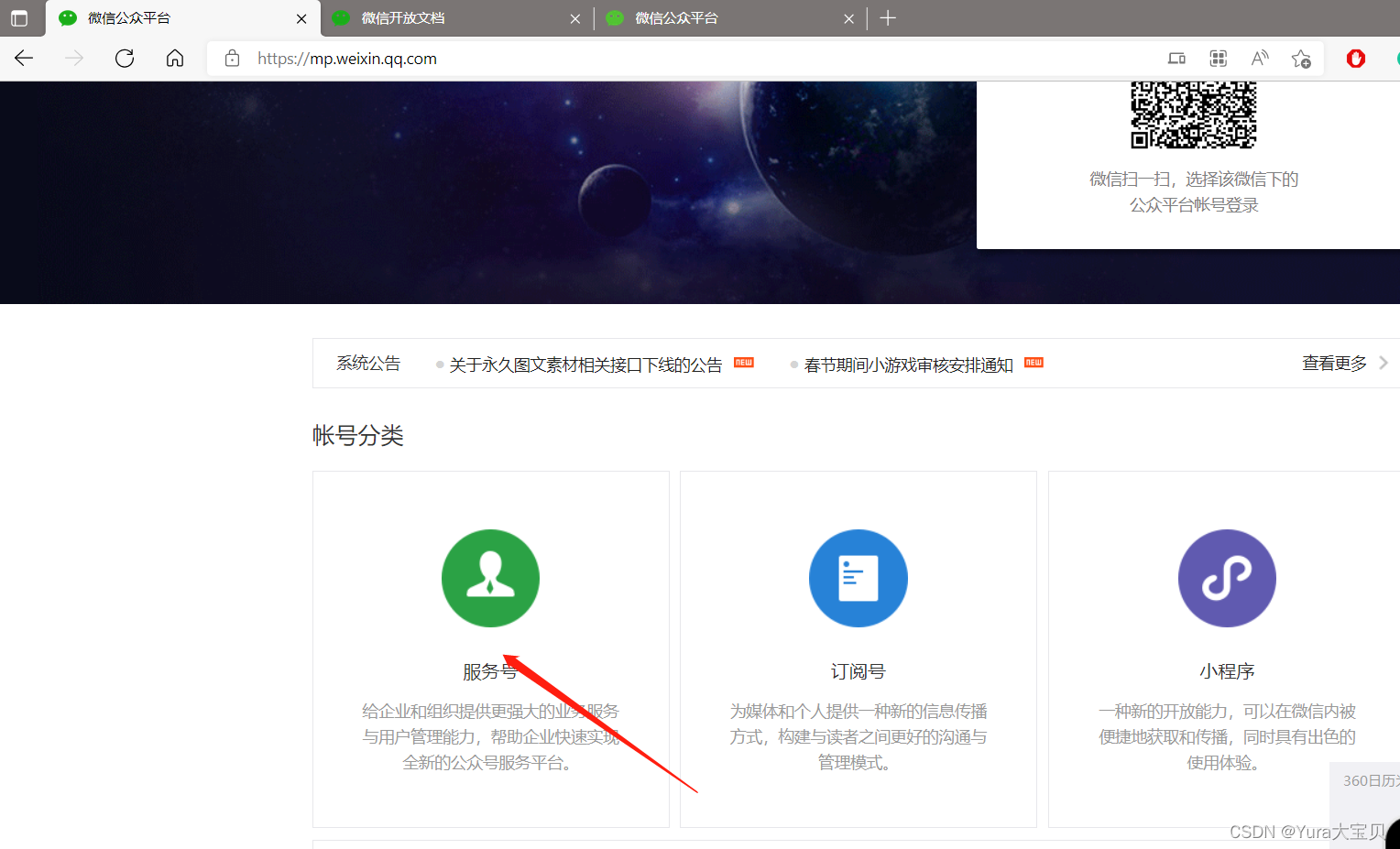Click the chevron next to 查看更多
This screenshot has width=1400, height=849.
[1384, 364]
